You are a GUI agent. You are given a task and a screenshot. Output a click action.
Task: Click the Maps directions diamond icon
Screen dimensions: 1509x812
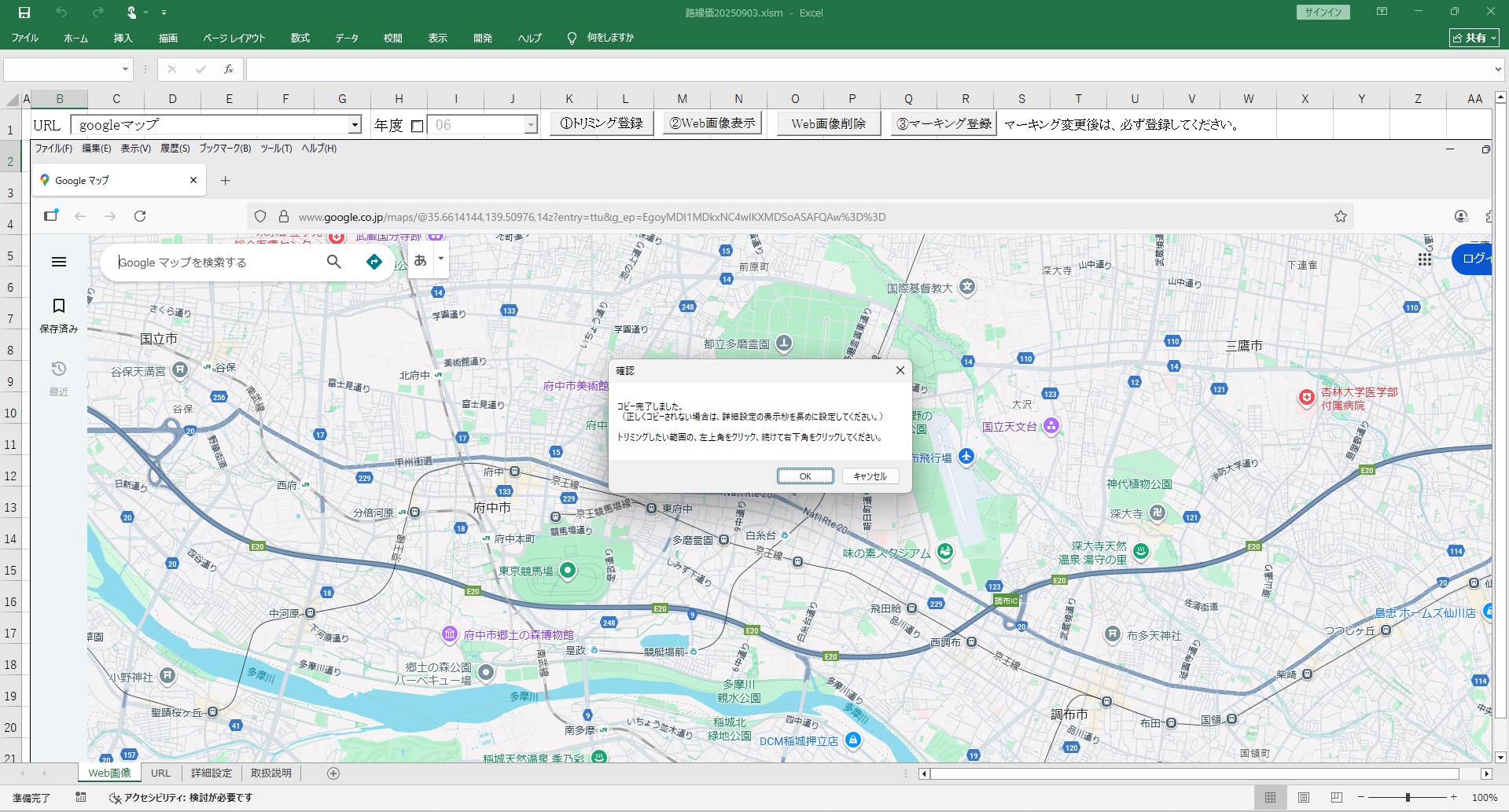click(x=374, y=262)
